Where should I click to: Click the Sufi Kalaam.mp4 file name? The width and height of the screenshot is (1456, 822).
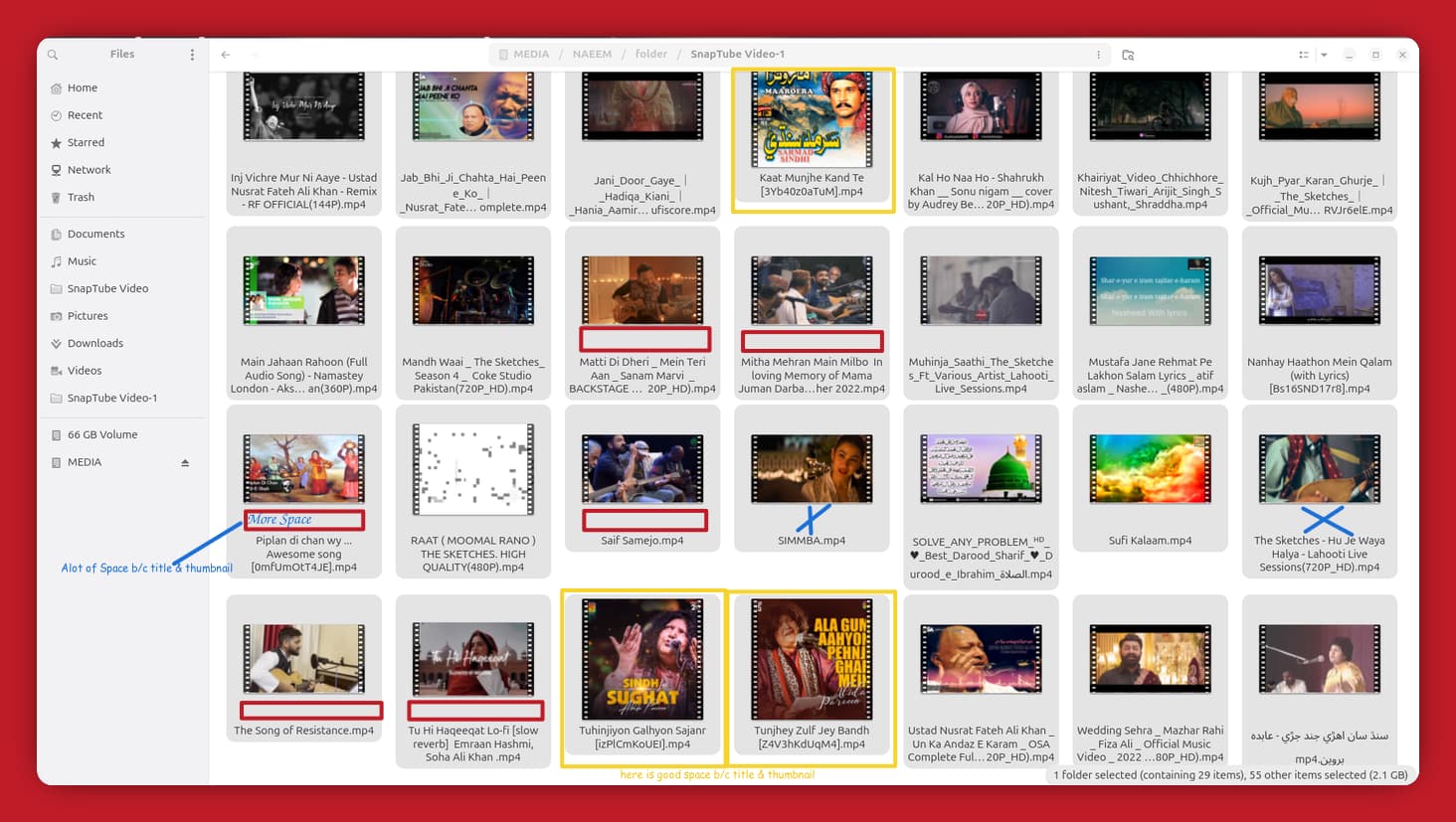click(1150, 541)
